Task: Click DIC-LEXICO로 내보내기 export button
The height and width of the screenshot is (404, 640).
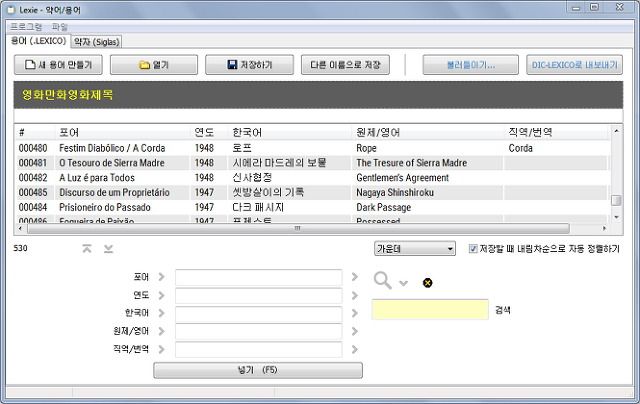Action: pyautogui.click(x=575, y=65)
